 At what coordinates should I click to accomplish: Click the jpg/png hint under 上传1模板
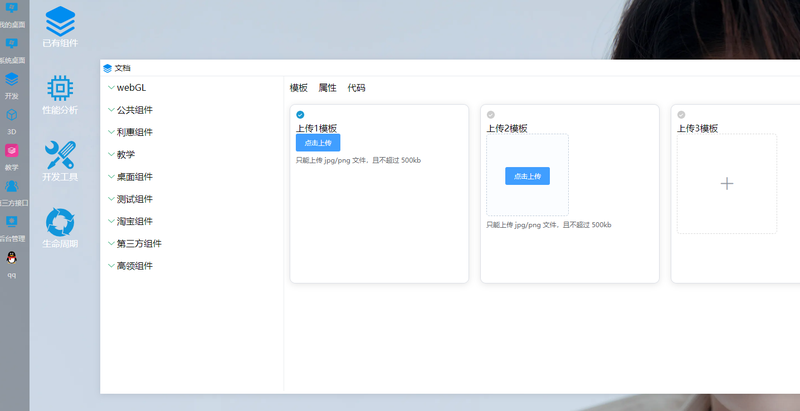pyautogui.click(x=358, y=160)
